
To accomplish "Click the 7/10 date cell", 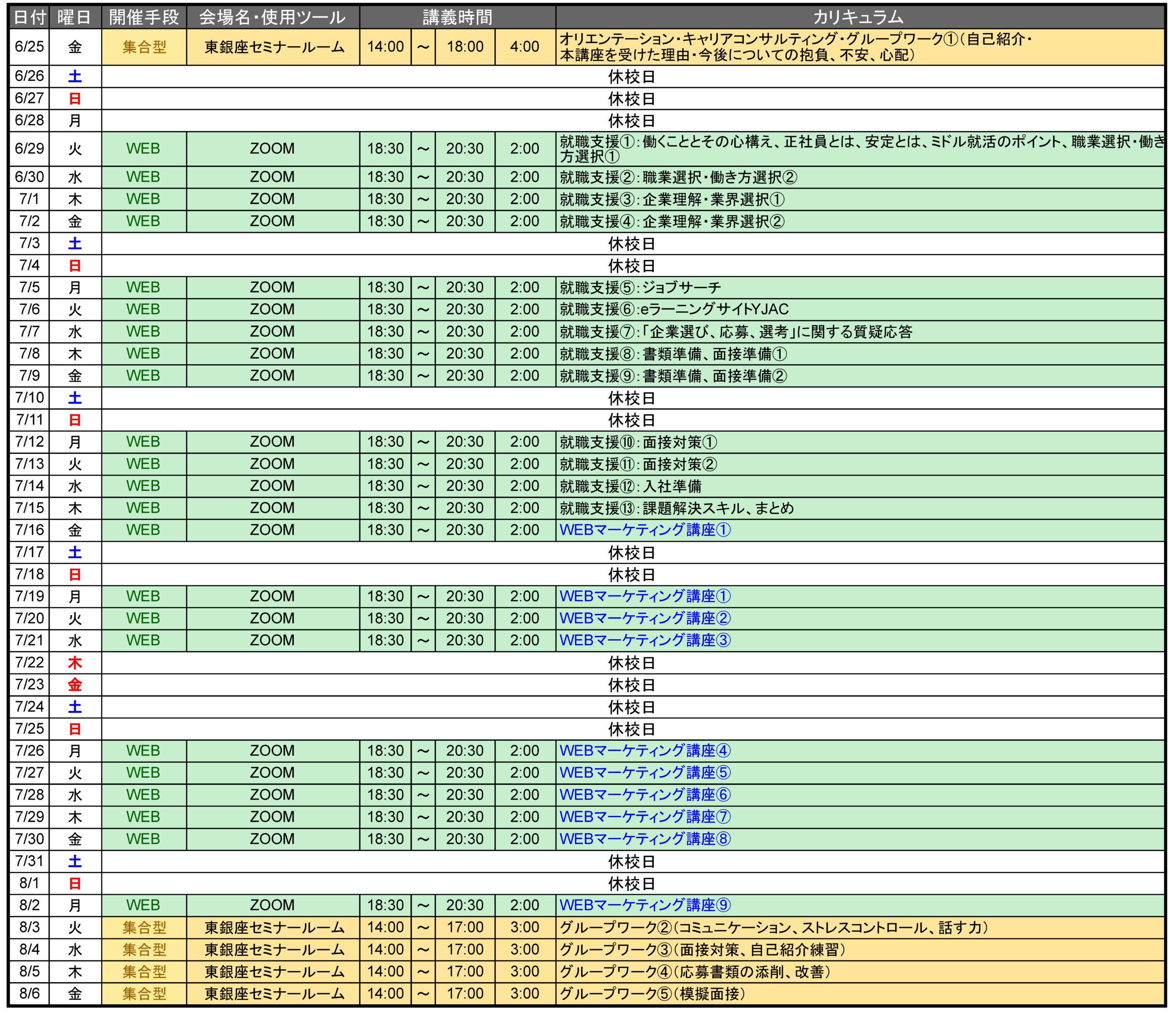I will click(29, 398).
